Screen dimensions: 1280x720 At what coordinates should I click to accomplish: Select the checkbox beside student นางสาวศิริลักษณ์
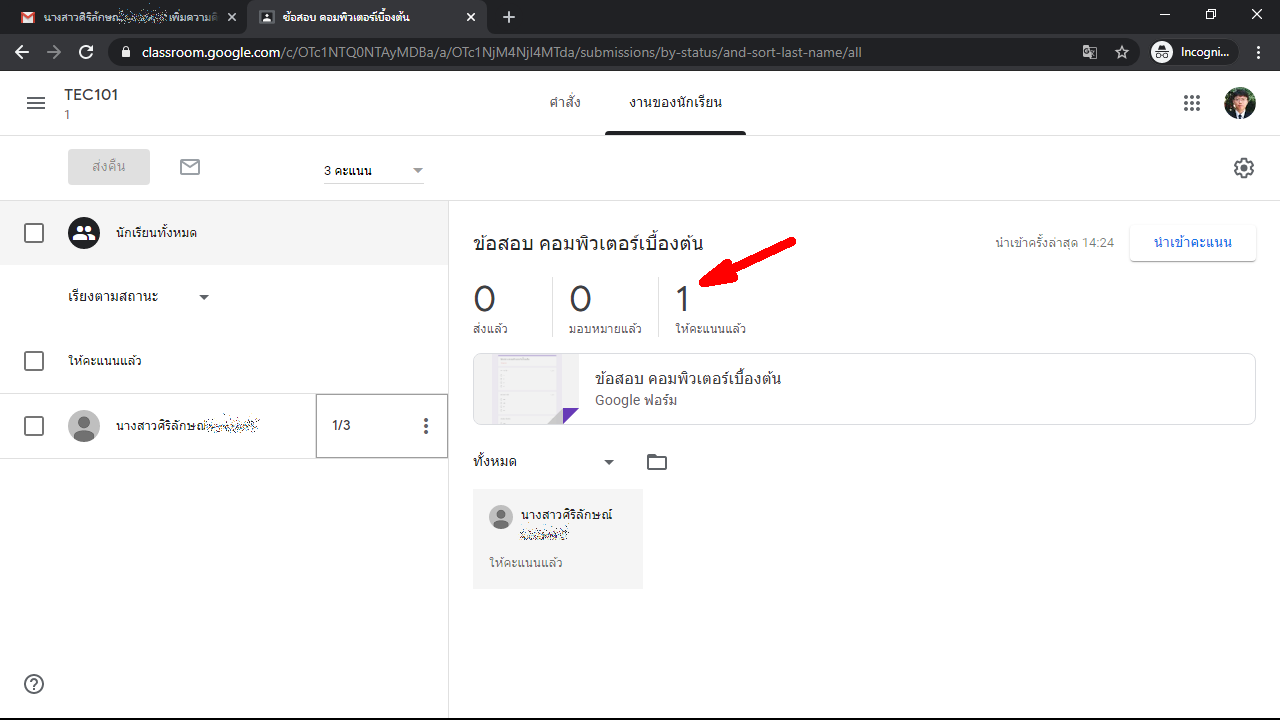(34, 426)
